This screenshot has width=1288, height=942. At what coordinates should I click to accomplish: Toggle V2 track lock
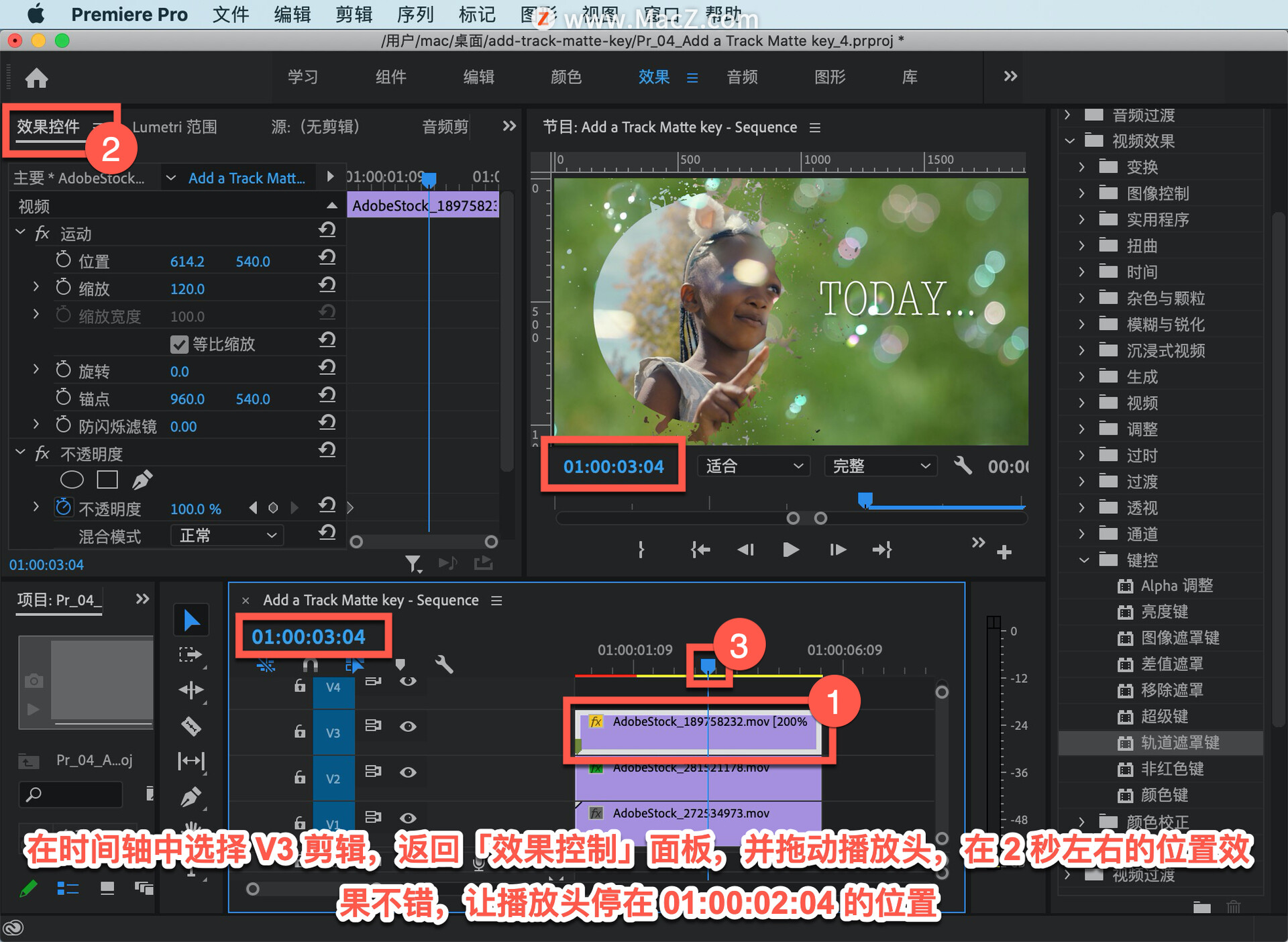tap(300, 776)
